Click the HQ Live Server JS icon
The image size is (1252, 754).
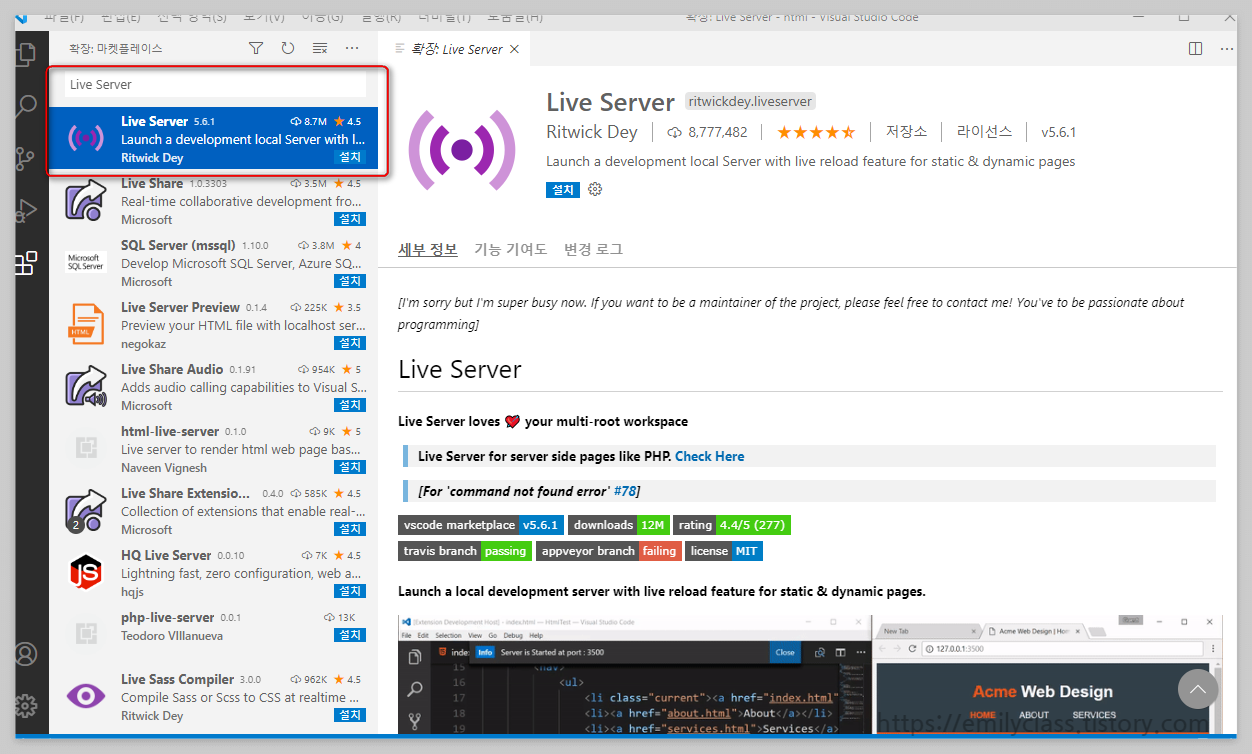click(86, 573)
